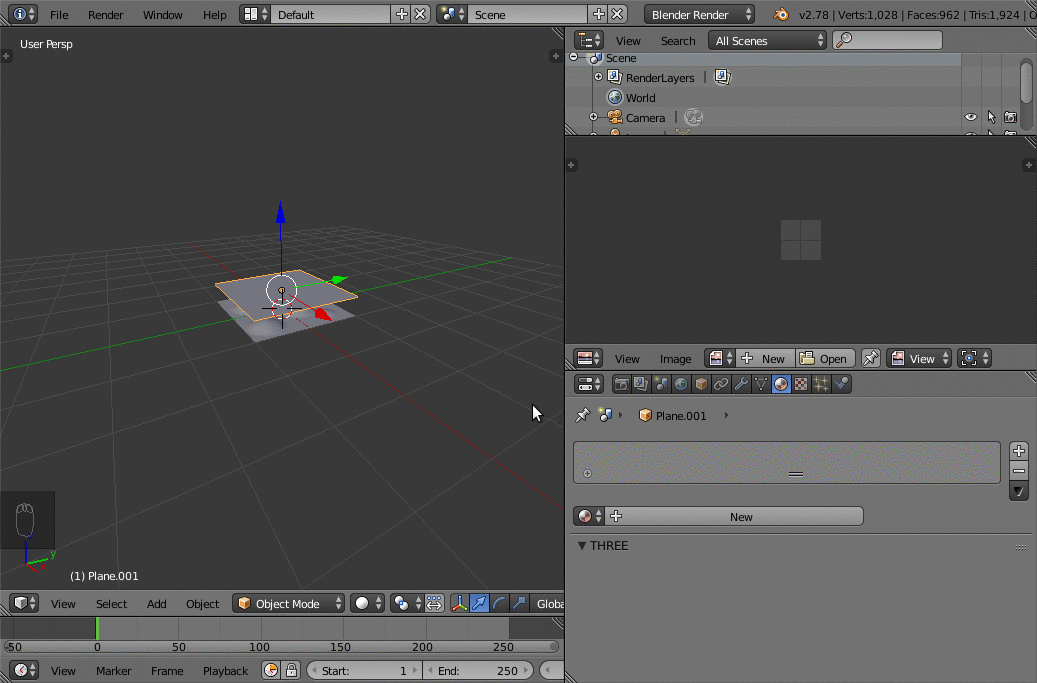Open the outliner editor type selector
Image resolution: width=1037 pixels, height=683 pixels.
pos(588,40)
